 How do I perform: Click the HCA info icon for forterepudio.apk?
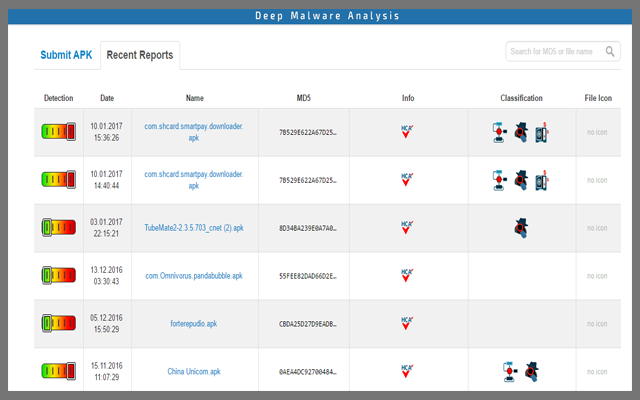(407, 324)
